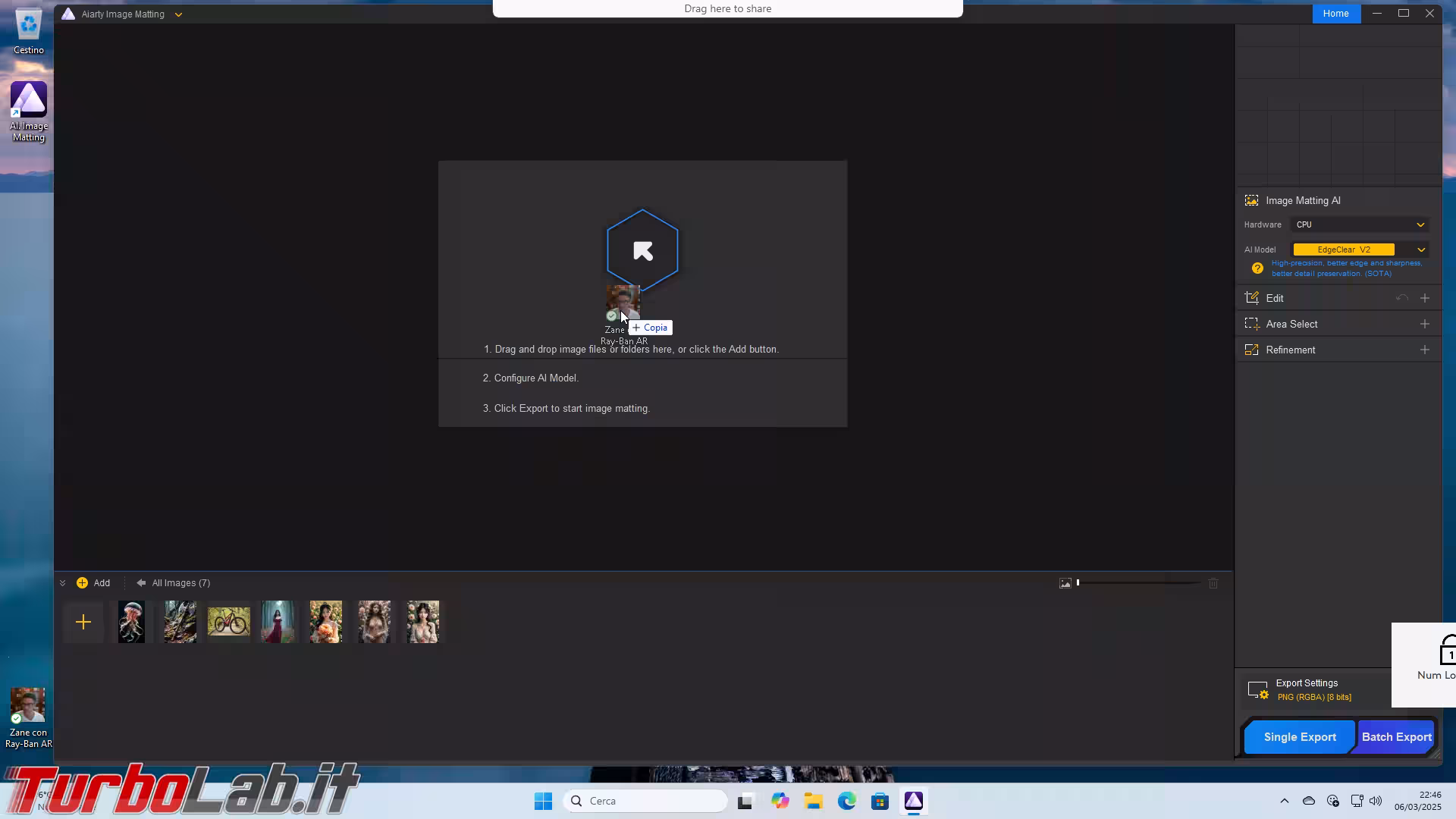
Task: Adjust the thumbnail size slider
Action: 1078,583
